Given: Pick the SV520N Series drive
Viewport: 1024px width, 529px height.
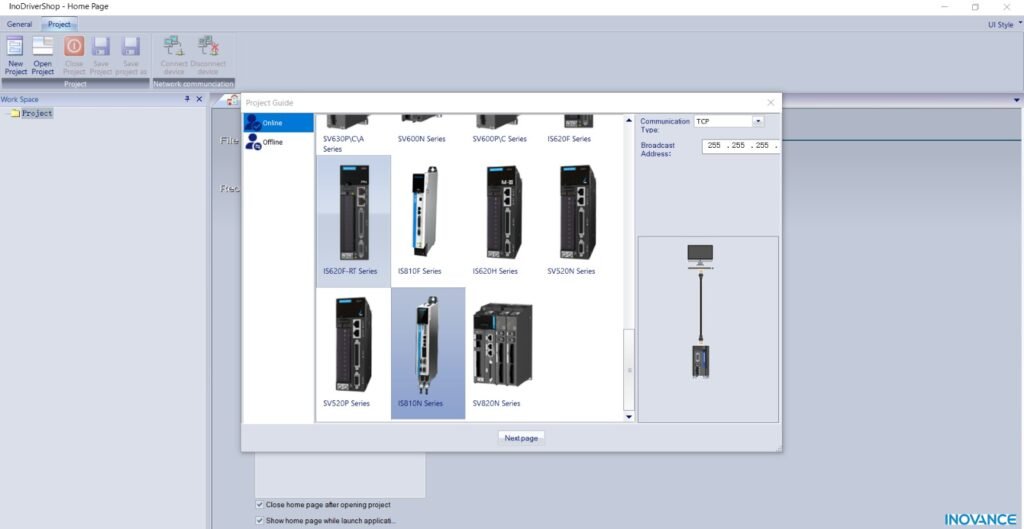Looking at the screenshot, I should pos(577,214).
